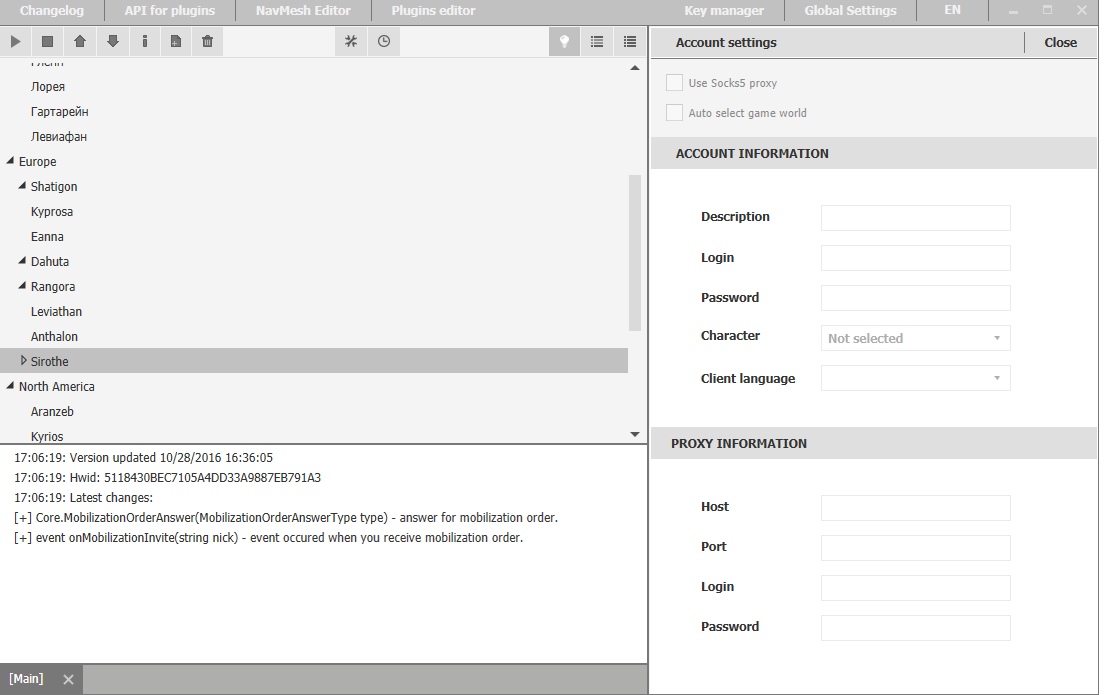Collapse the Dahuta tree node
Viewport: 1113px width, 695px height.
(22, 261)
